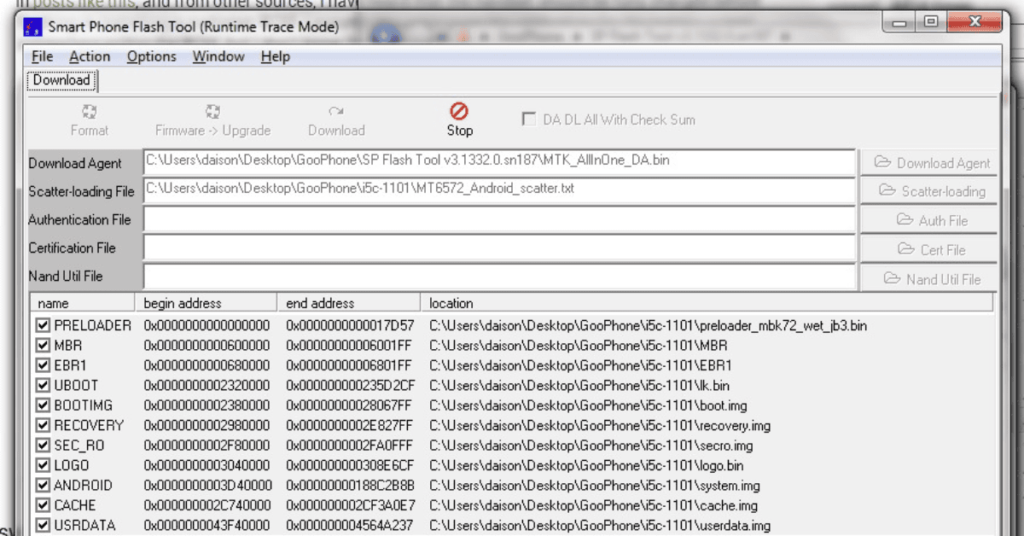Viewport: 1024px width, 536px height.
Task: Click begin address 0x0000000002320000
Action: tap(206, 385)
